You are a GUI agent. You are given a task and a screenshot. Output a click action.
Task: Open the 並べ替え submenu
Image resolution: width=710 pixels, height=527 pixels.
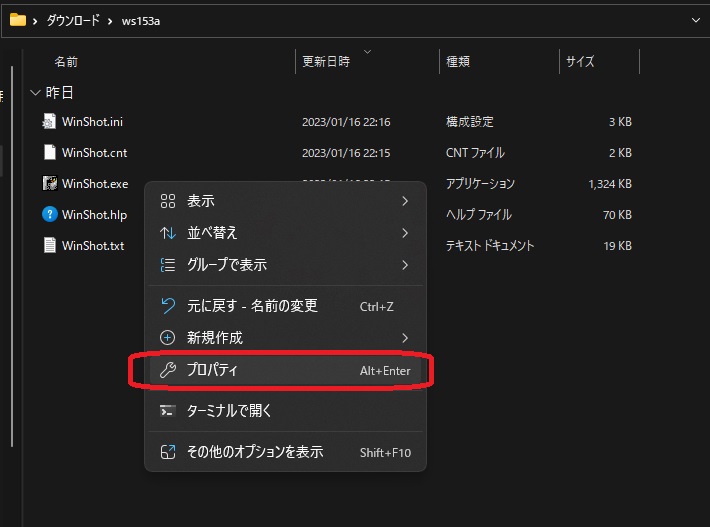[x=285, y=233]
